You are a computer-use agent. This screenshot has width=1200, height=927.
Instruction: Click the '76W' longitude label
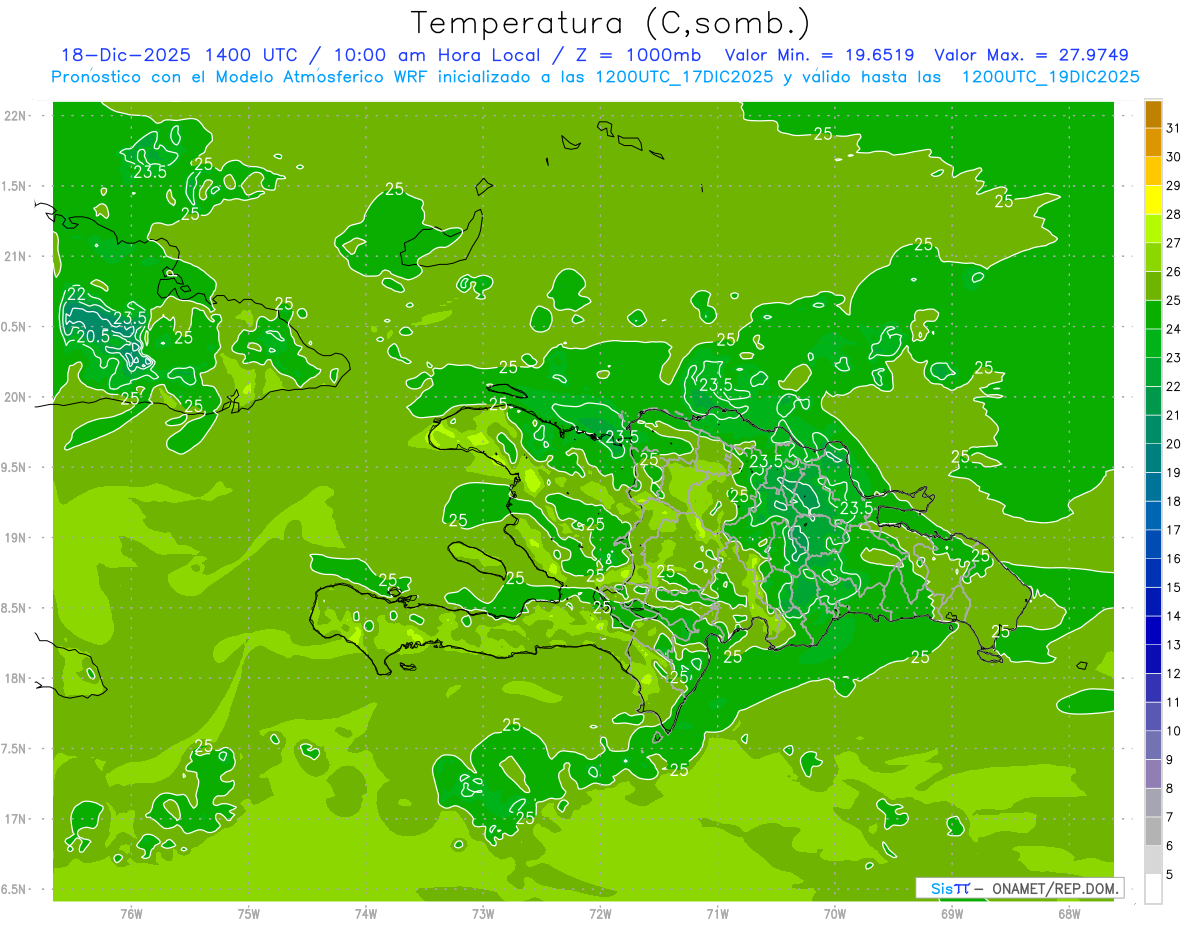131,913
